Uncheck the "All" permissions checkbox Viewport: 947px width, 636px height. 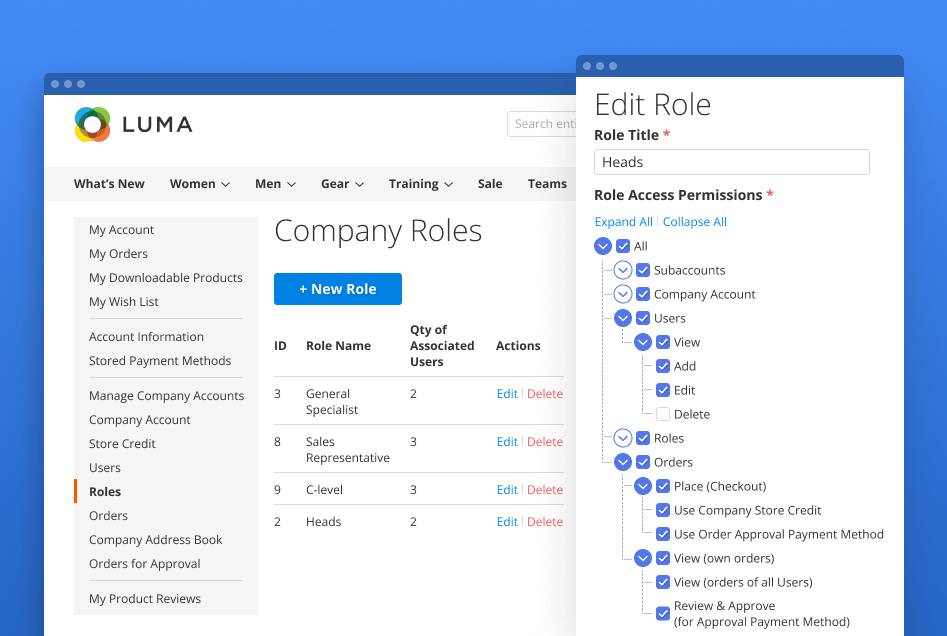(623, 246)
